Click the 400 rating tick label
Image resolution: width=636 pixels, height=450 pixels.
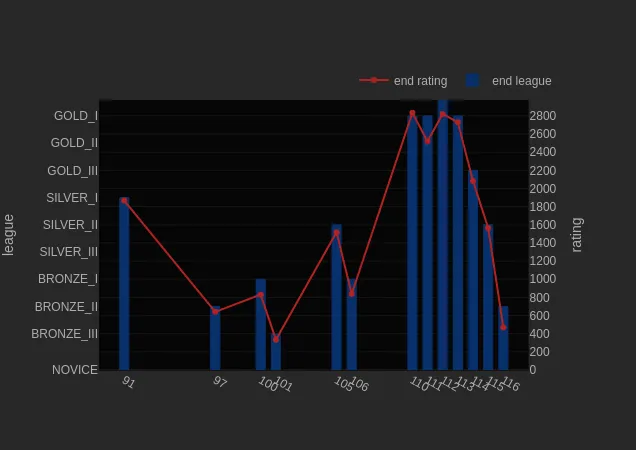click(539, 334)
